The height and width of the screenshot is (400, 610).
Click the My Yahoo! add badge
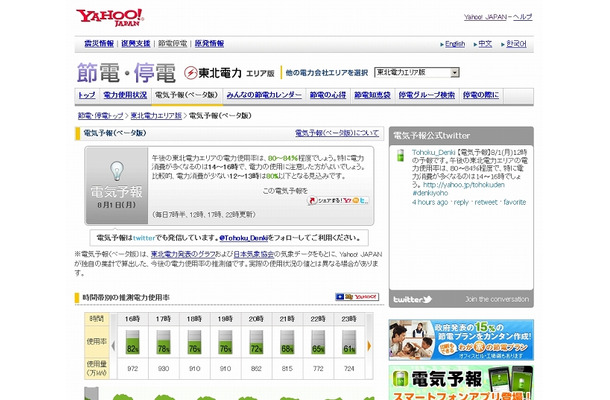(x=357, y=297)
